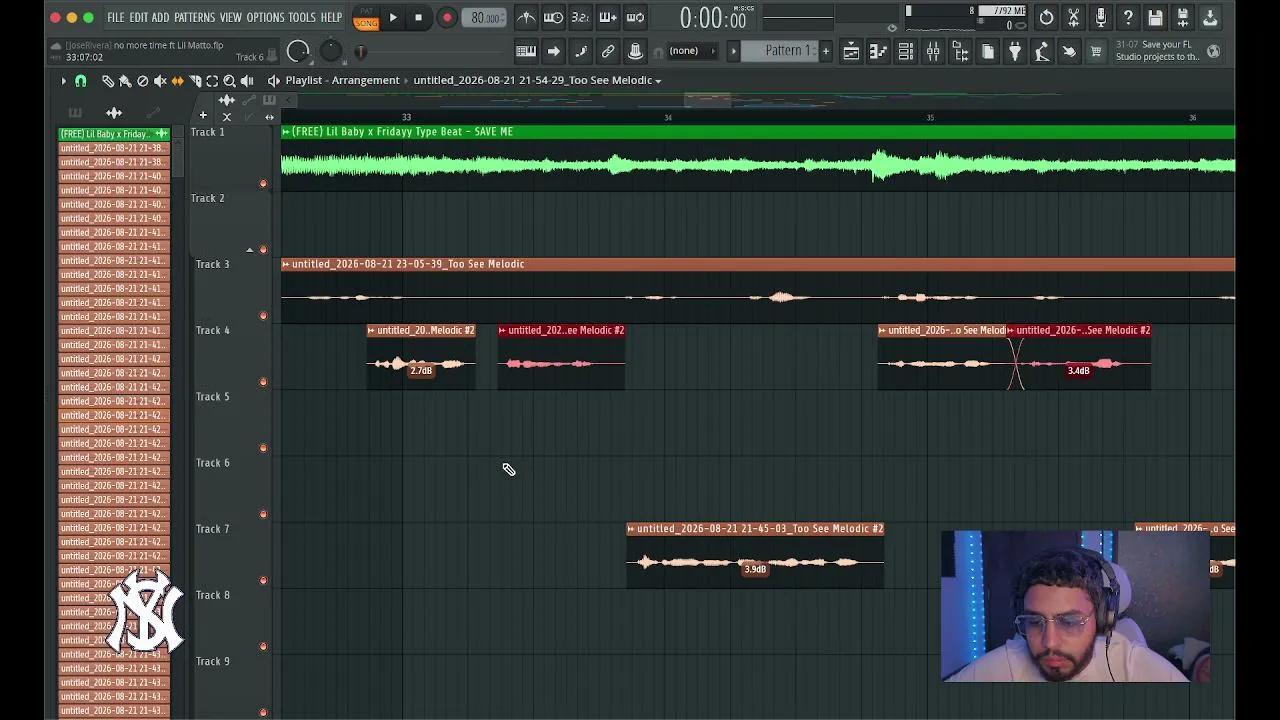
Task: Save the project with the floppy disk icon
Action: pyautogui.click(x=1155, y=18)
